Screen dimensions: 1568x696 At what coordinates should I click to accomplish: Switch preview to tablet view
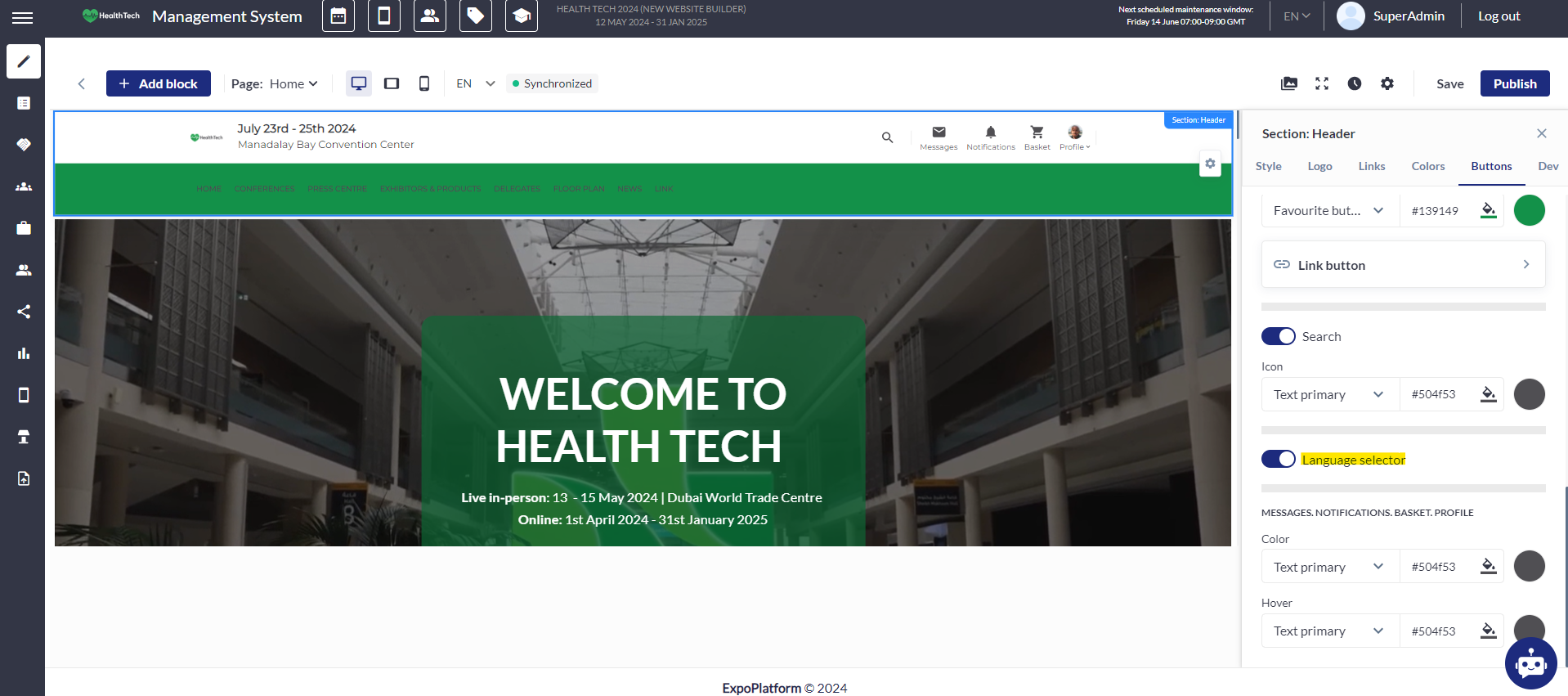392,83
